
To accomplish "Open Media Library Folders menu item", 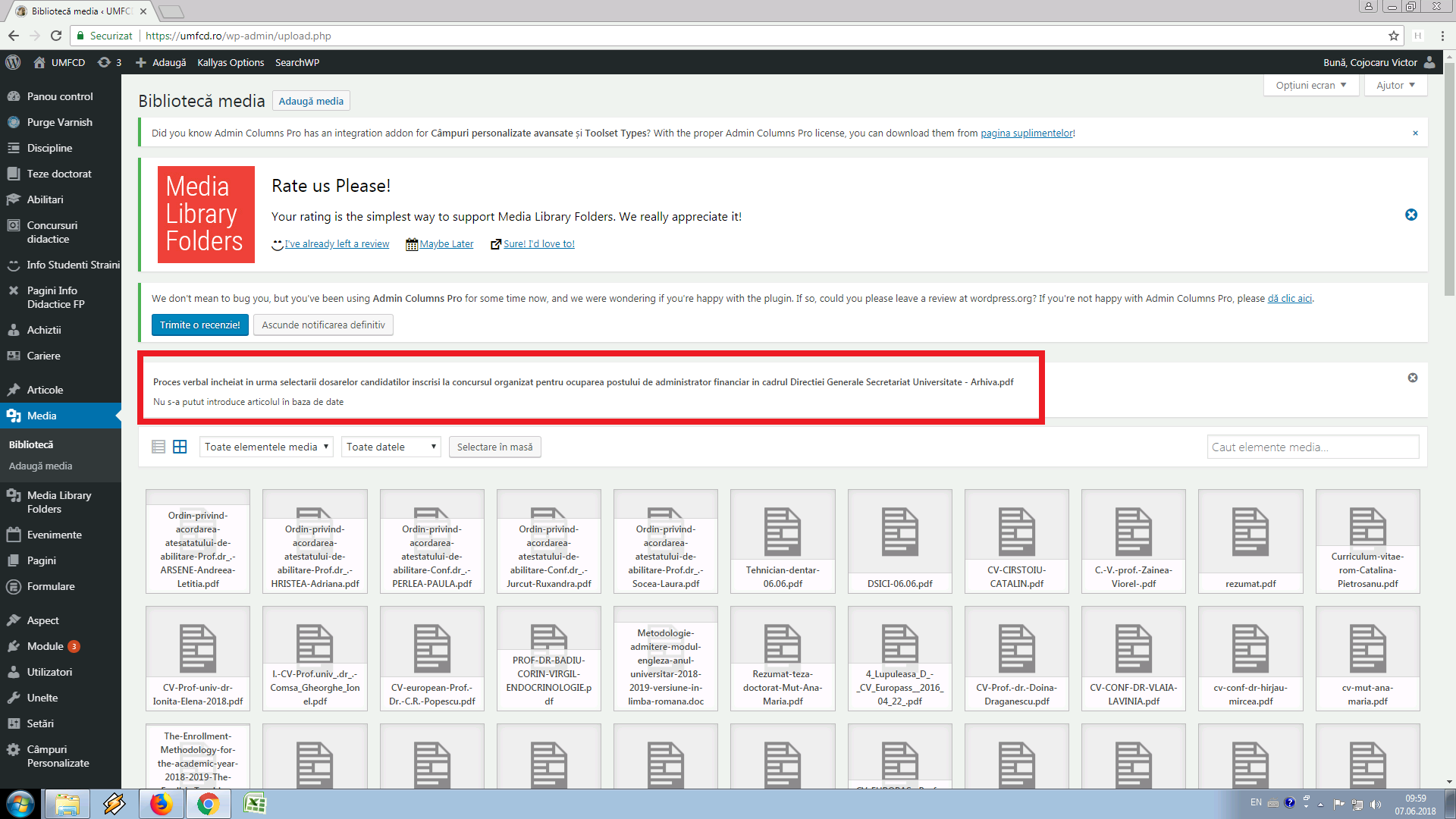I will coord(59,502).
